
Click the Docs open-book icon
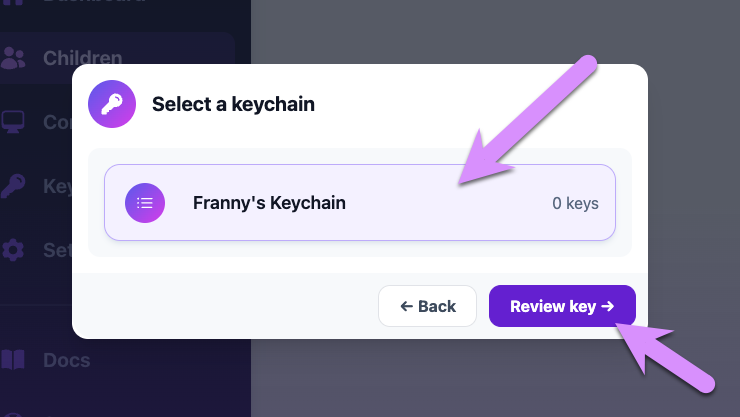point(13,360)
